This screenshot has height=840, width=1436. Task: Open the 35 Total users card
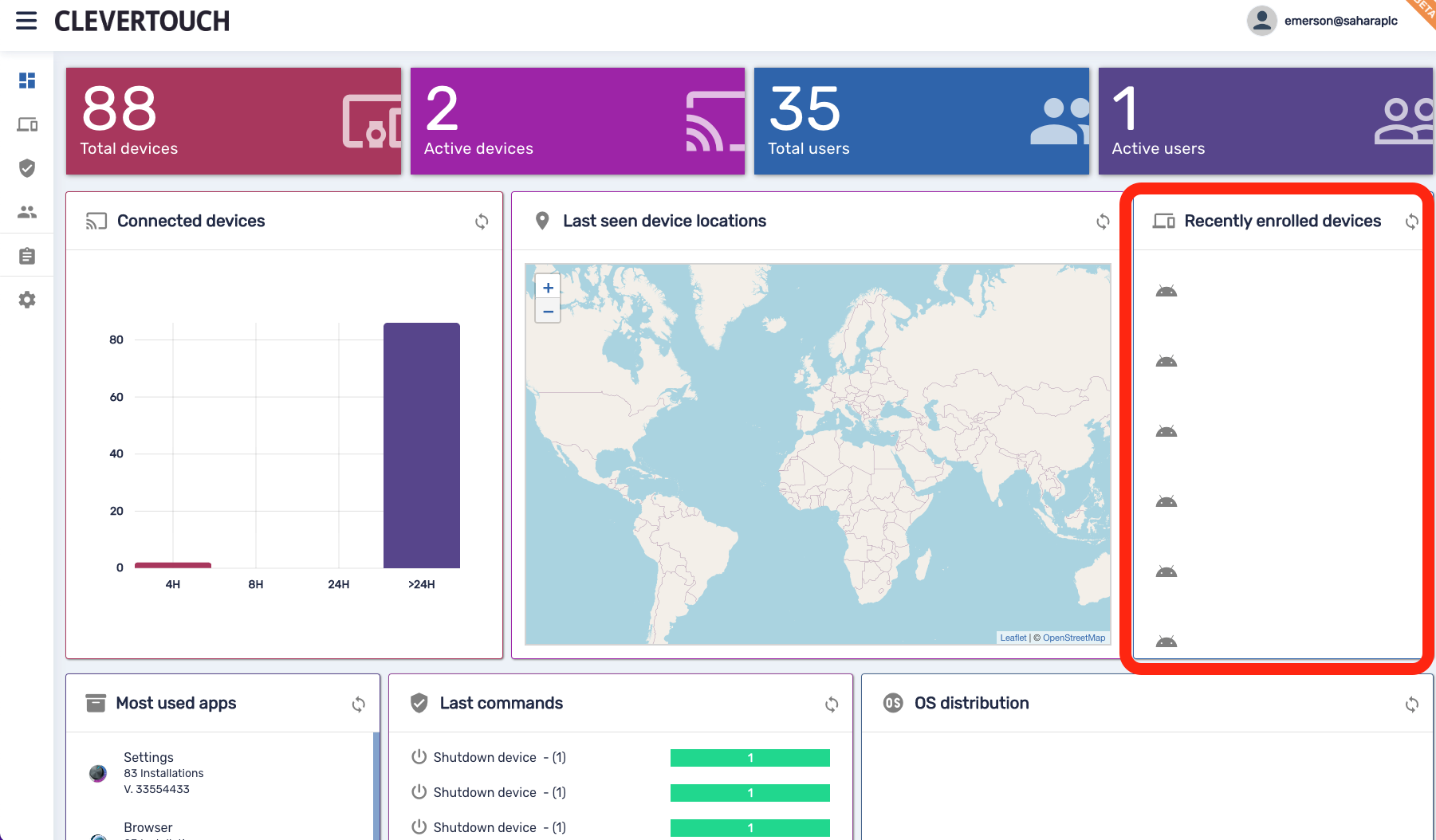coord(921,121)
